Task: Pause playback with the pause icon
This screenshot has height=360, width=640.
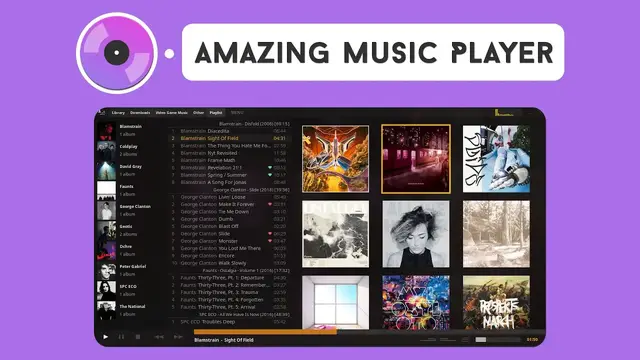Action: pos(121,337)
